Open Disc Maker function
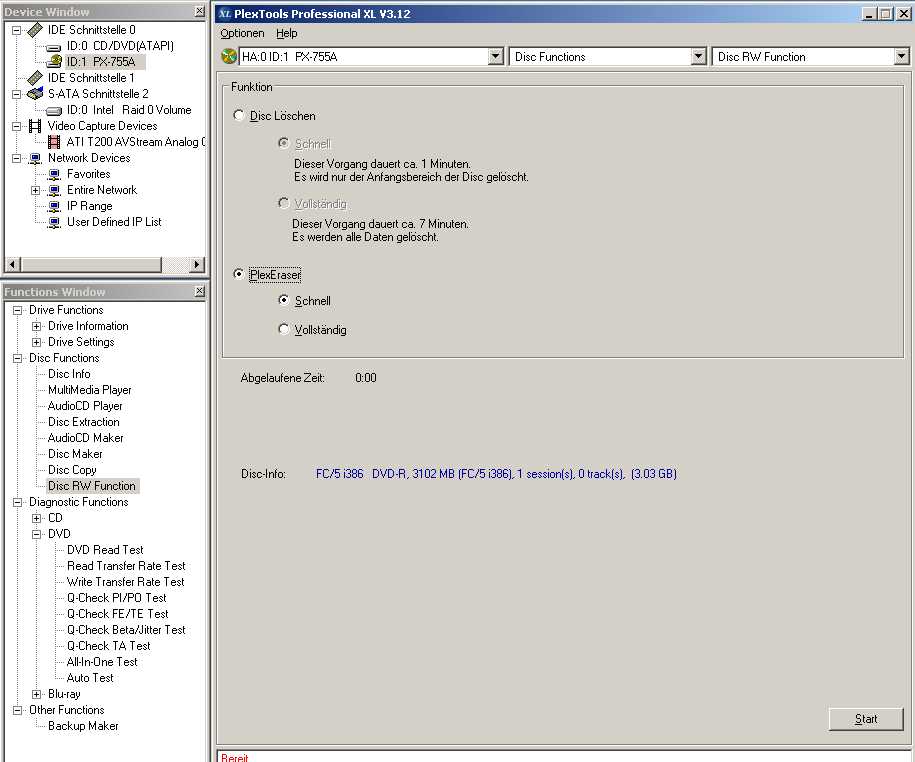Image resolution: width=915 pixels, height=762 pixels. coord(75,454)
